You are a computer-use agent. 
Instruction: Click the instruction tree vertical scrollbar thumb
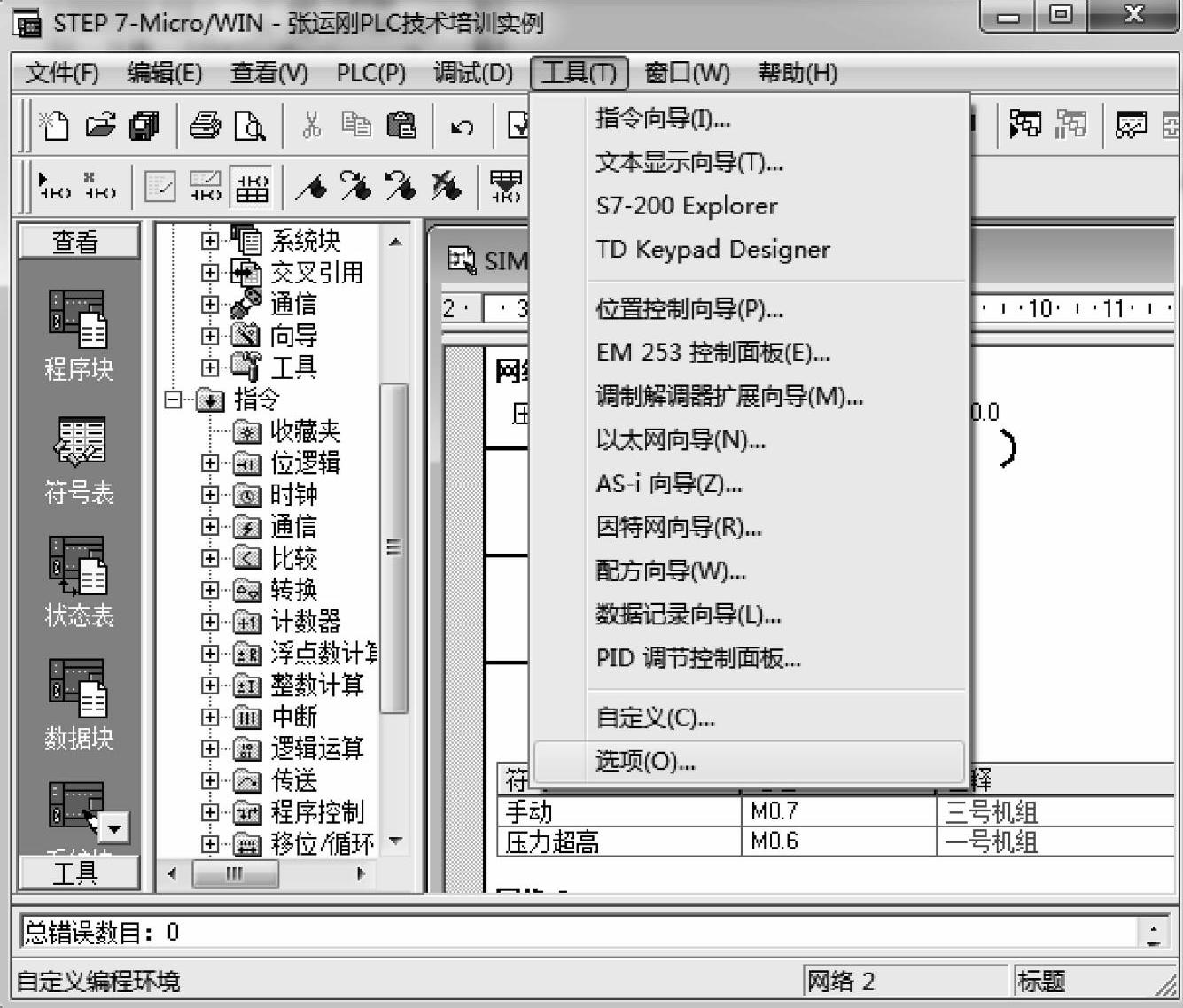[394, 547]
